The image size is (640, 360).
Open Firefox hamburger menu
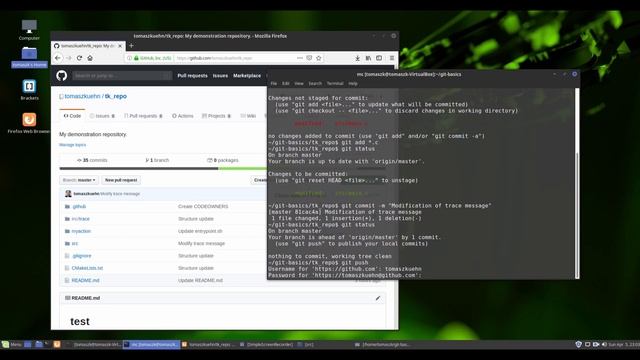click(x=391, y=58)
